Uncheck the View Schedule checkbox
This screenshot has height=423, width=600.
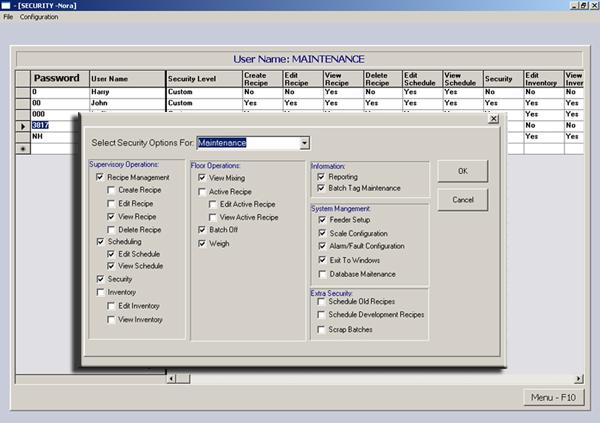pos(111,266)
